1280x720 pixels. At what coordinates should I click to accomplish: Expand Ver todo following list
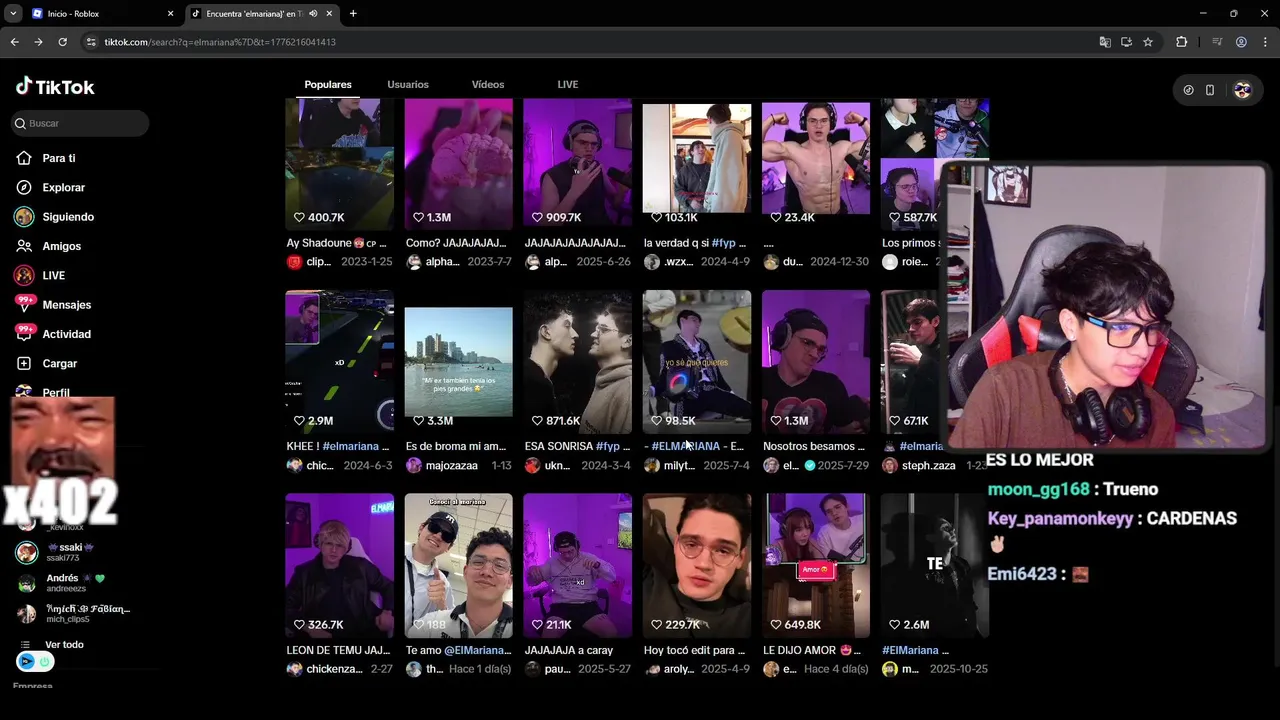pos(64,645)
